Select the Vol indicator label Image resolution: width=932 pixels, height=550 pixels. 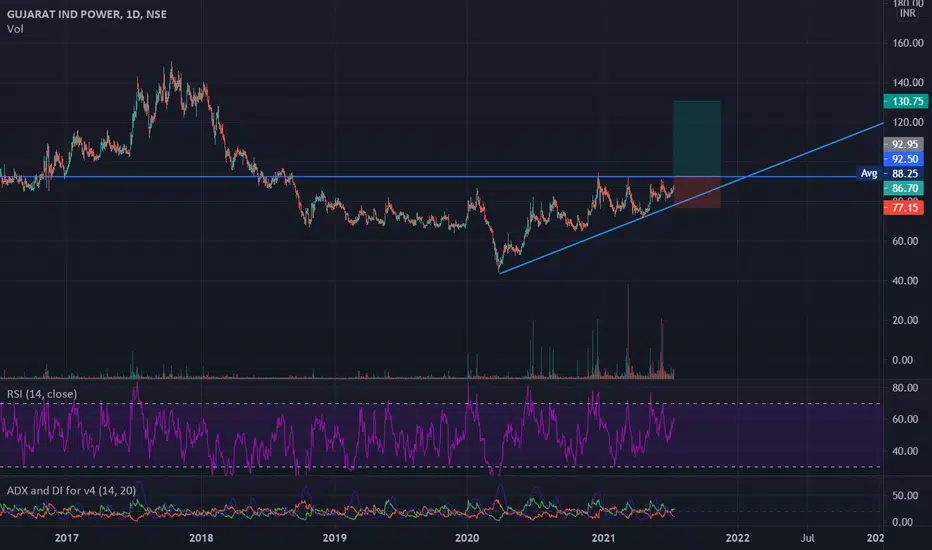(15, 29)
